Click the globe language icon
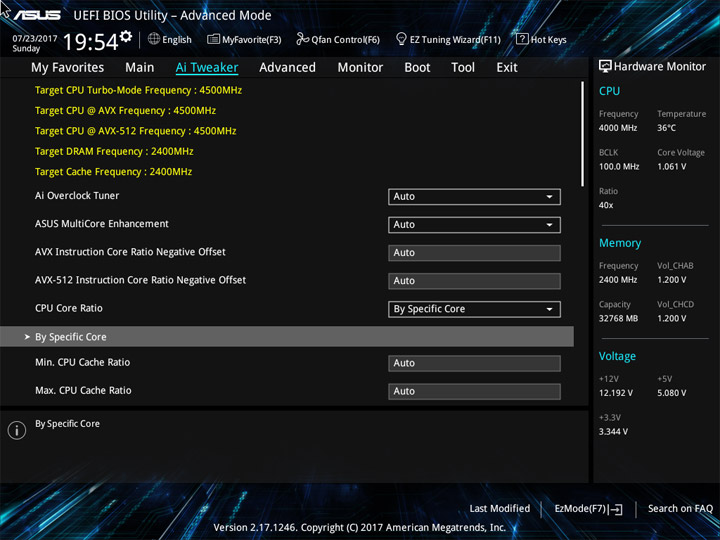 click(x=154, y=39)
